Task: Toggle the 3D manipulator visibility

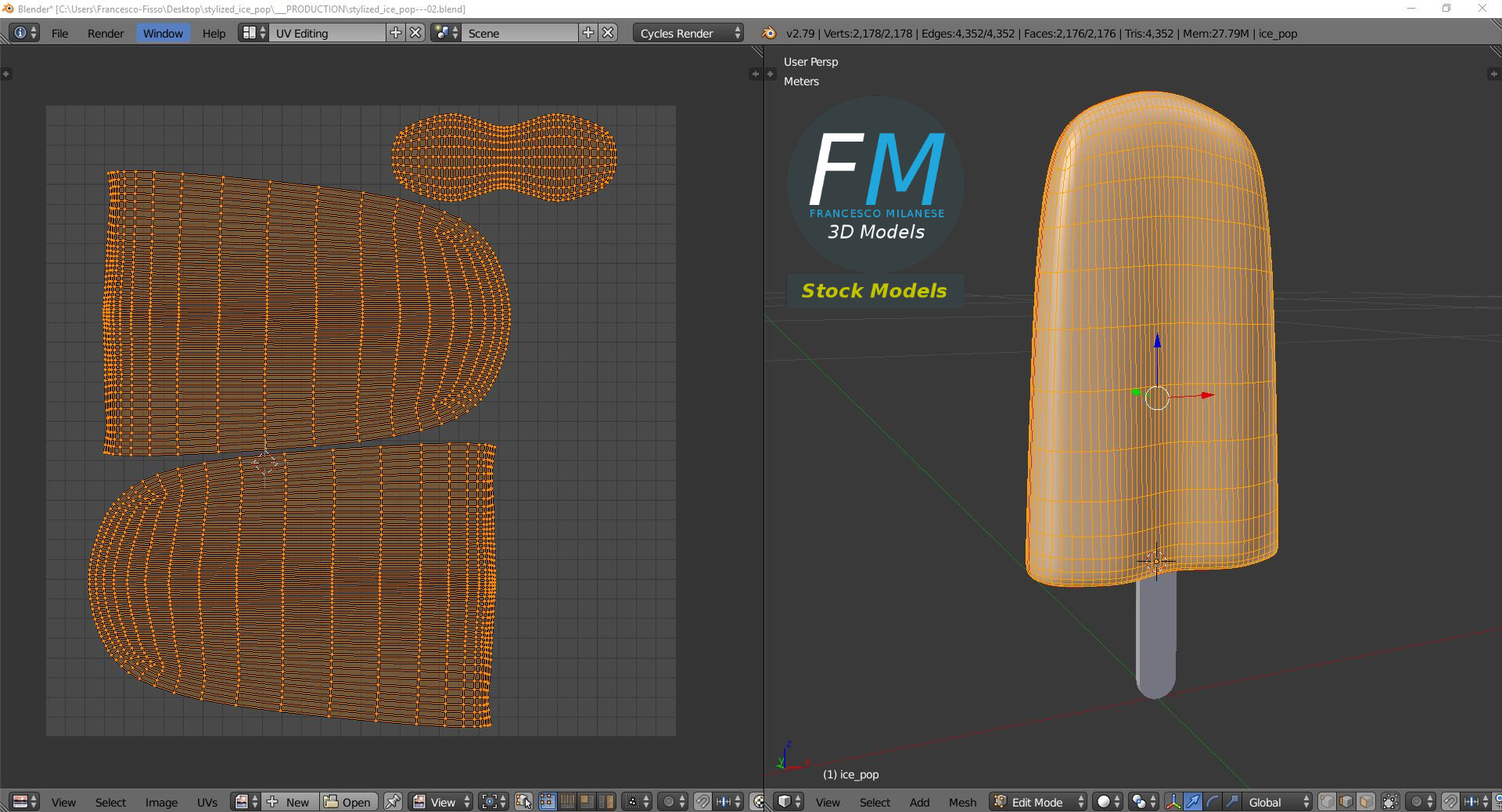Action: (x=1173, y=802)
